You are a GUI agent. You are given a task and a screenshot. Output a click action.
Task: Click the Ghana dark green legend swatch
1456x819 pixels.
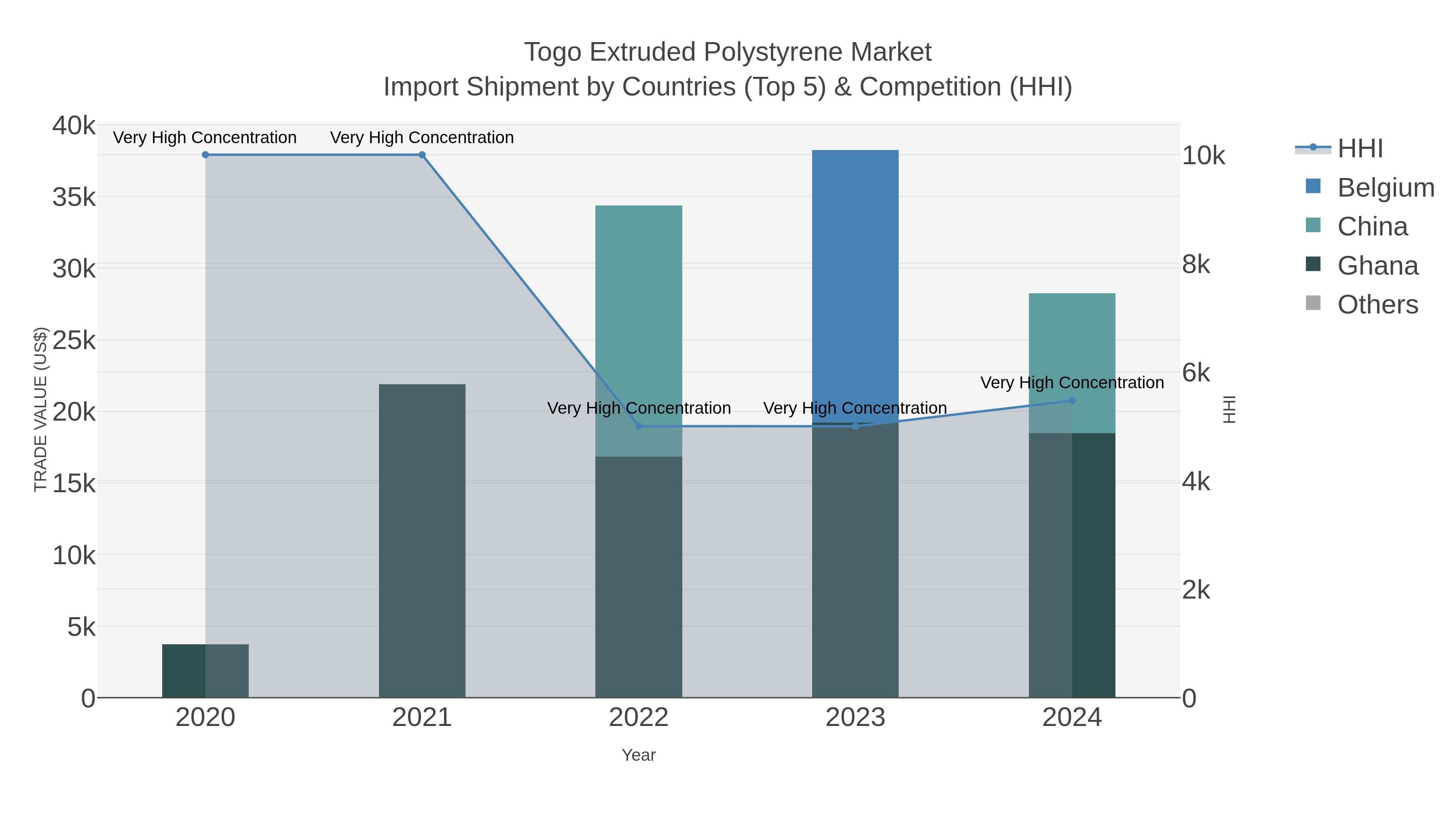click(1313, 264)
